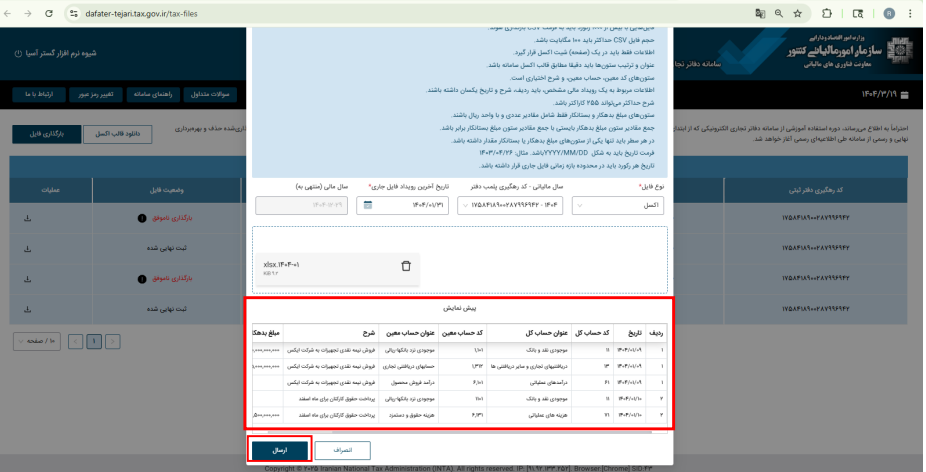Screen dimensions: 926x472
Task: Click the browser bookmark star icon
Action: (797, 14)
